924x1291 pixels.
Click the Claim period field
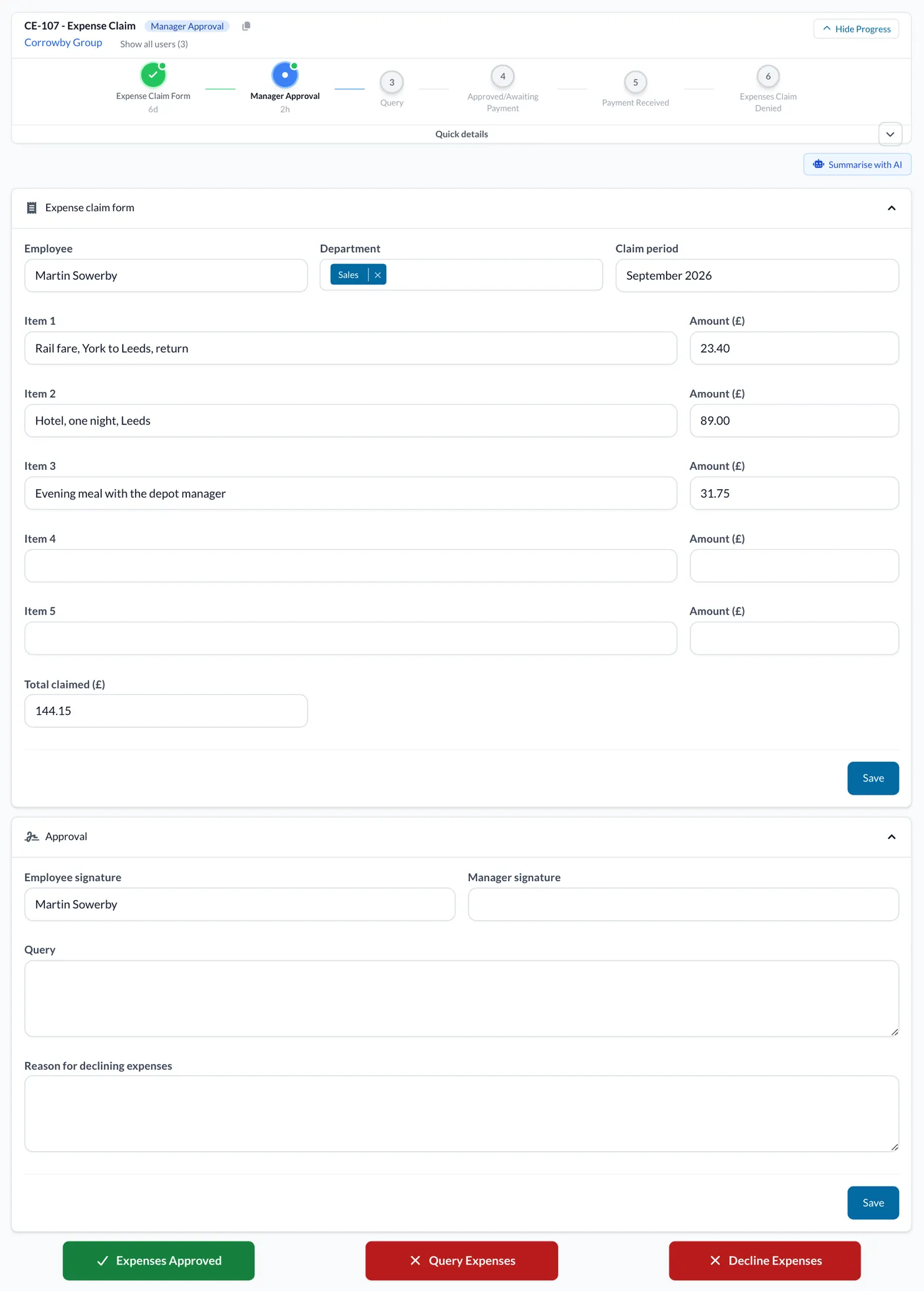pyautogui.click(x=757, y=275)
